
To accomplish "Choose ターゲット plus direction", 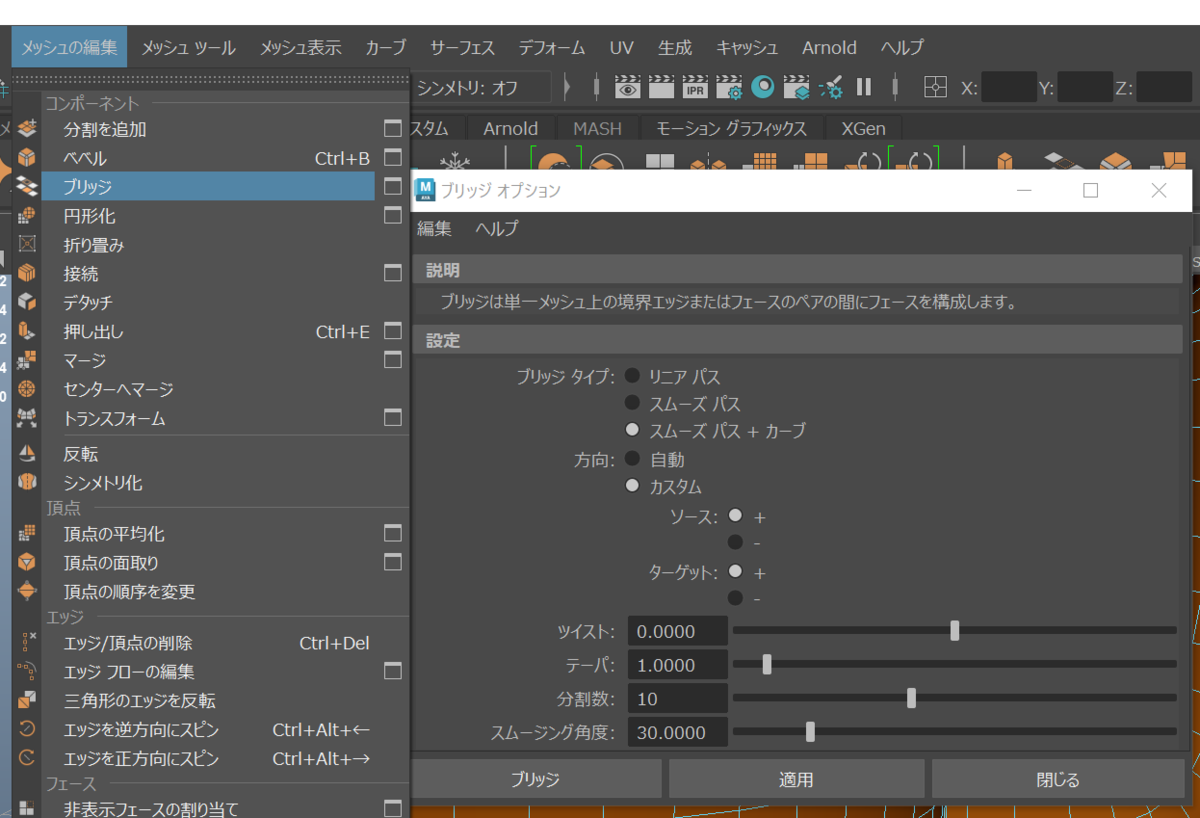I will click(x=736, y=572).
